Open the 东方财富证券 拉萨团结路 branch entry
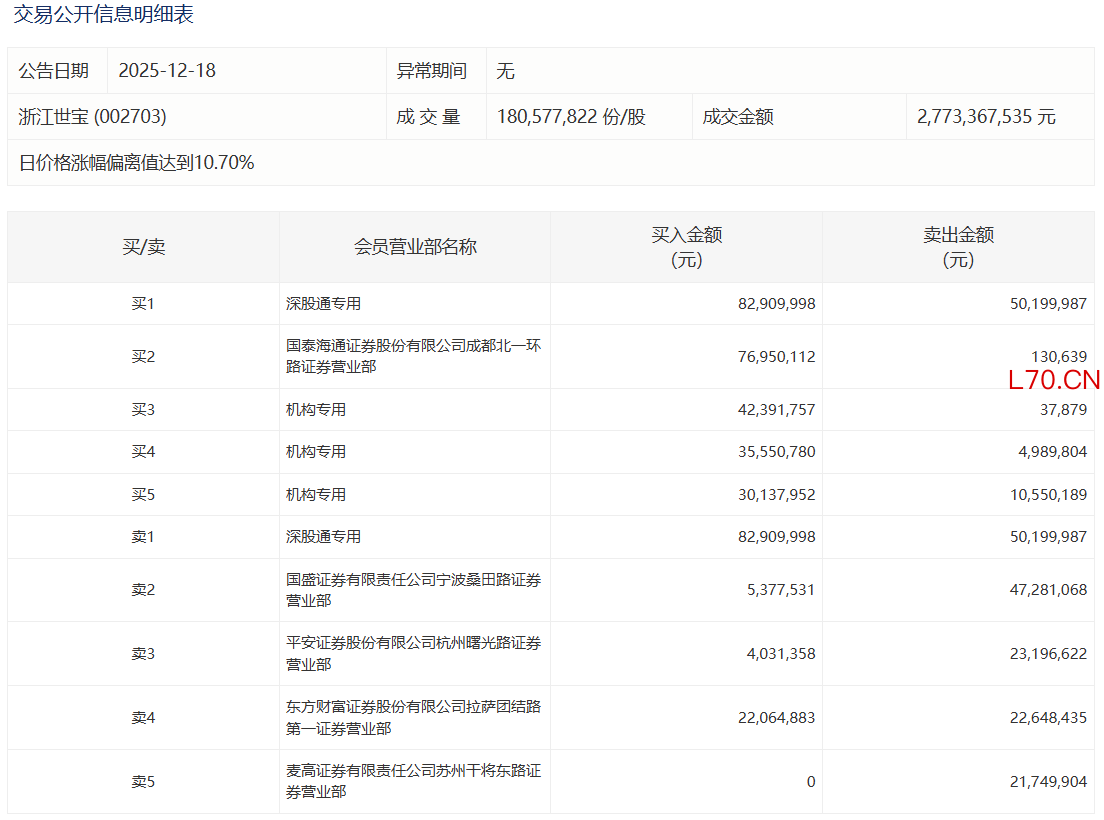Screen dimensions: 1104x820 point(413,717)
